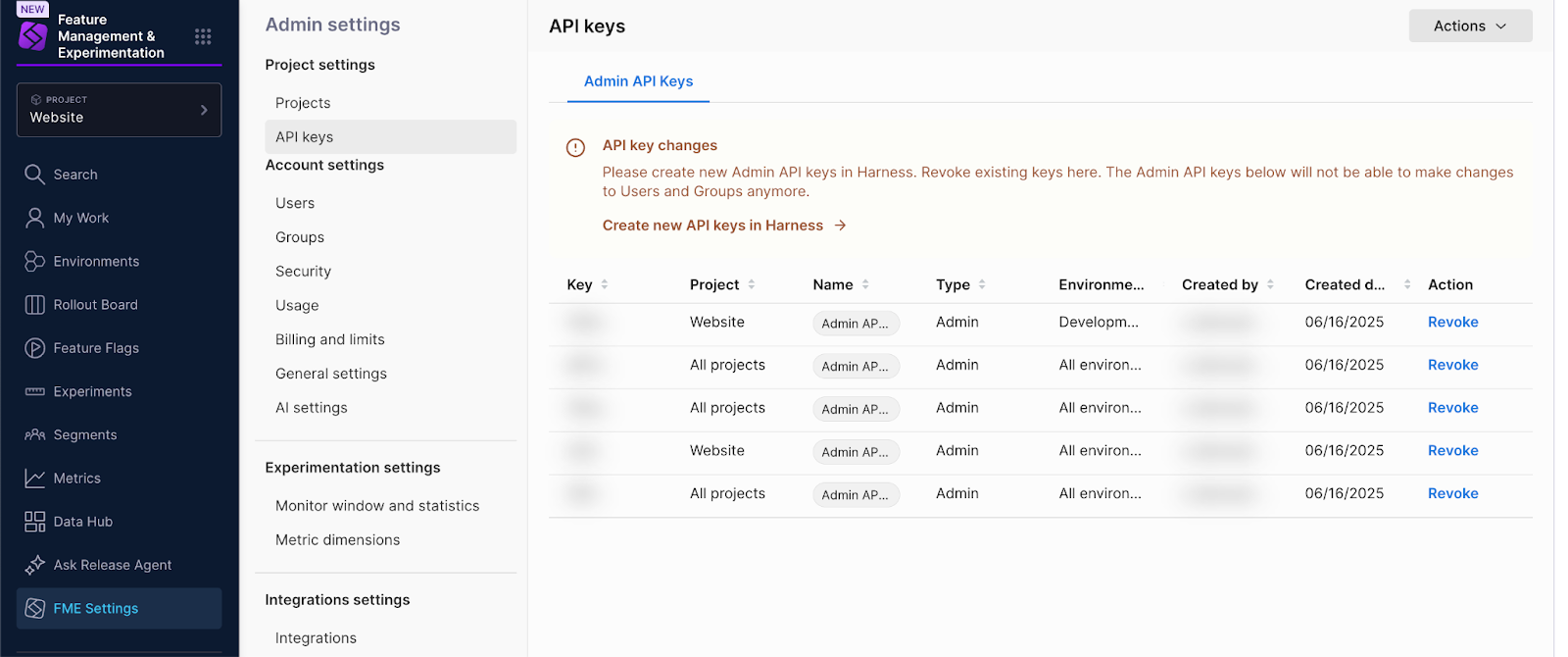Revoke the first Website API key
This screenshot has height=657, width=1568.
pos(1452,322)
